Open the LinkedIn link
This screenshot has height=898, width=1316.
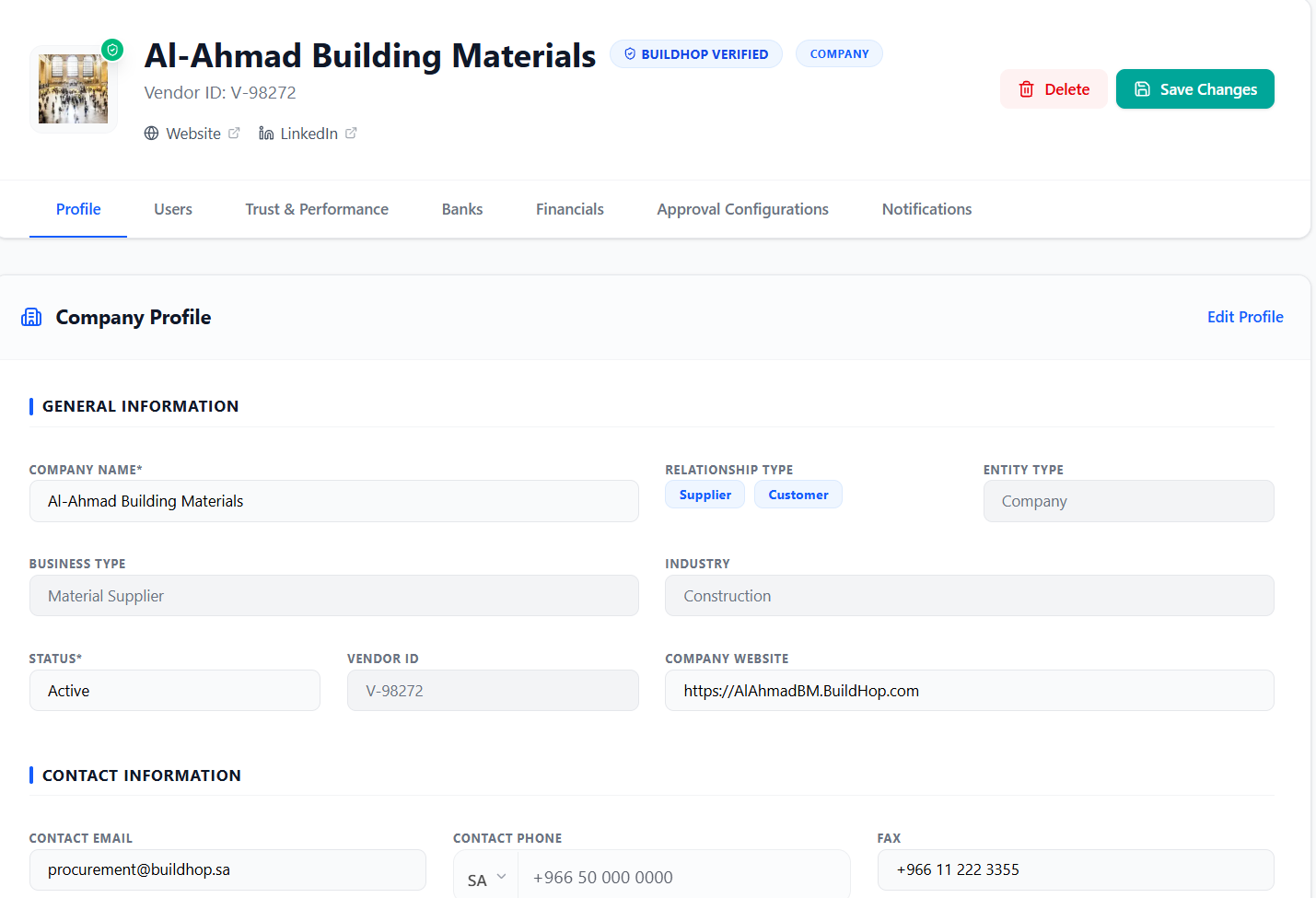point(308,134)
